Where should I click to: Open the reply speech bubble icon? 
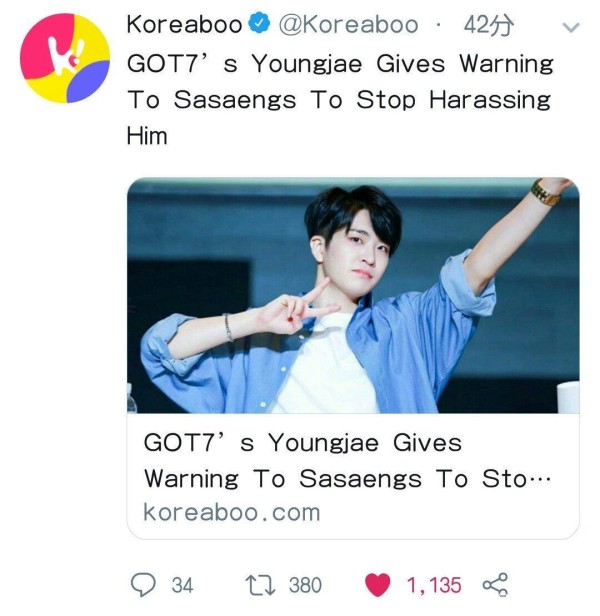[x=143, y=585]
